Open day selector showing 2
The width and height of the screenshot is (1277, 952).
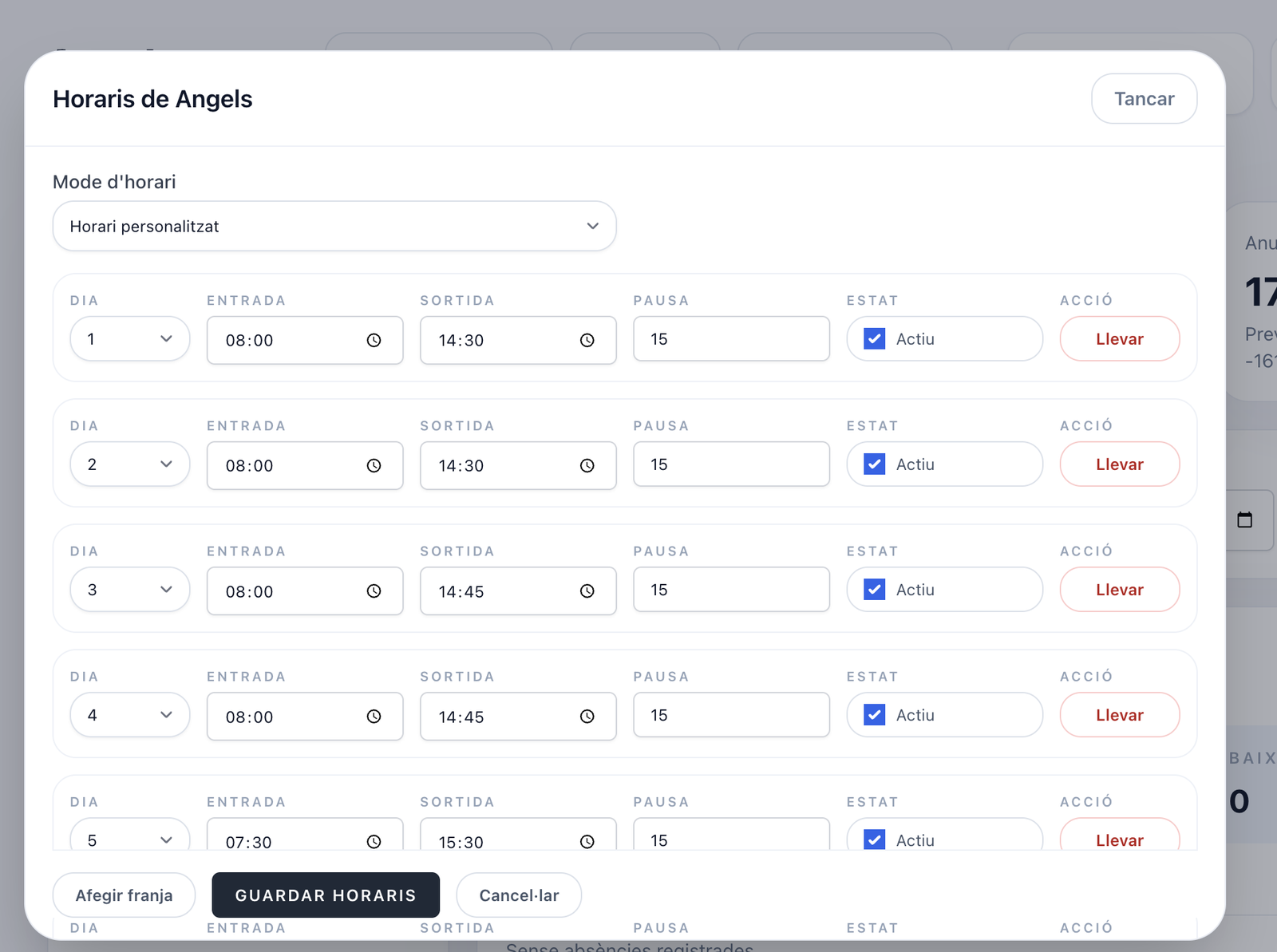[130, 464]
